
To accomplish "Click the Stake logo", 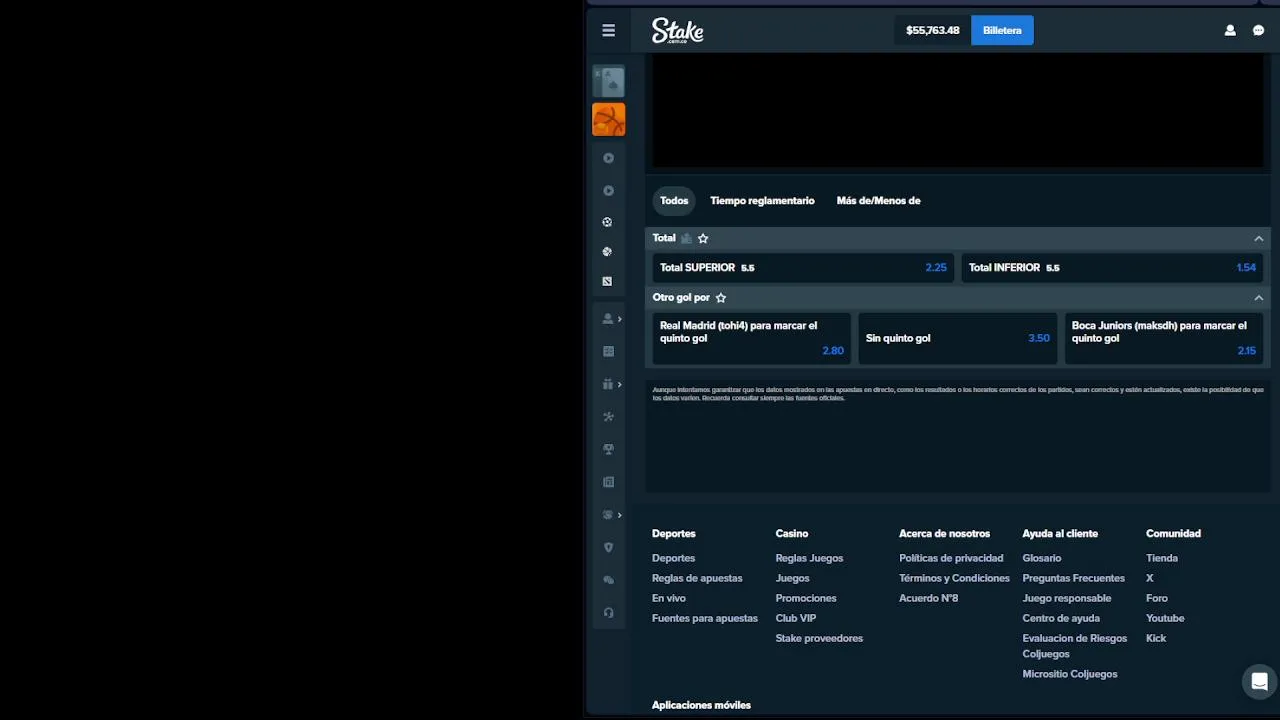I will (678, 30).
